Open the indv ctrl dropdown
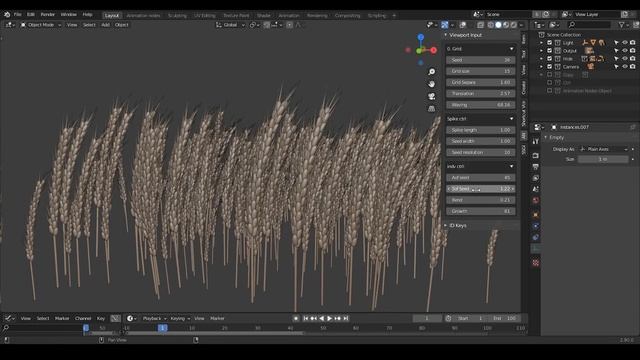This screenshot has height=360, width=640. click(x=480, y=166)
